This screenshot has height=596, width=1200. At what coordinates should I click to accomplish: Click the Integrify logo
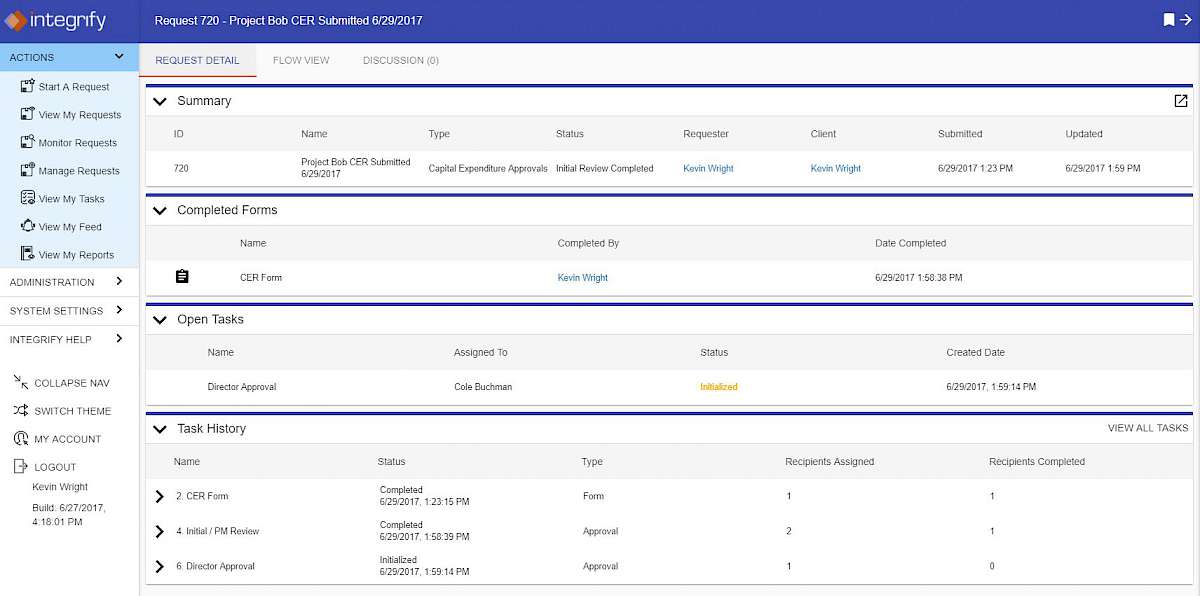[55, 20]
